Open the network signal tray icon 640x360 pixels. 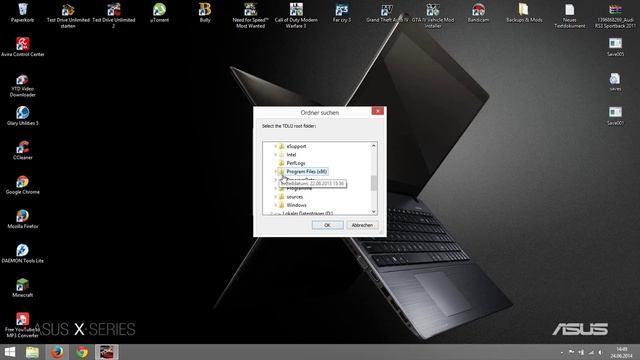pos(591,352)
